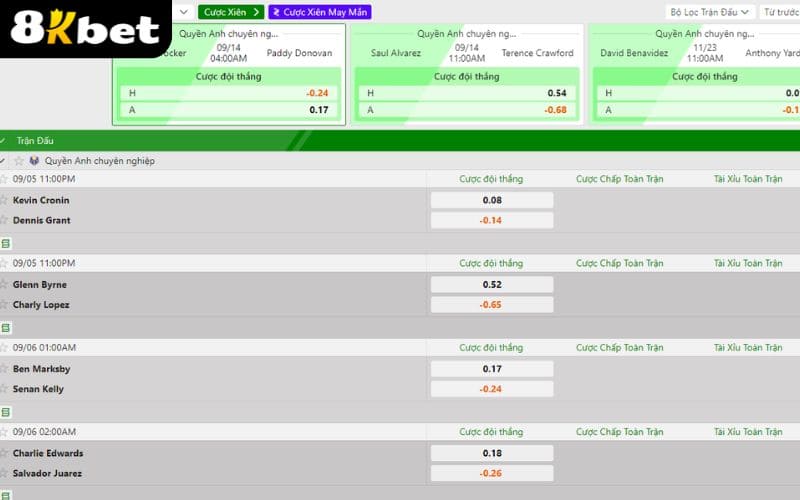This screenshot has height=500, width=800.
Task: Collapse the Trận Đấu section header
Action: click(5, 141)
